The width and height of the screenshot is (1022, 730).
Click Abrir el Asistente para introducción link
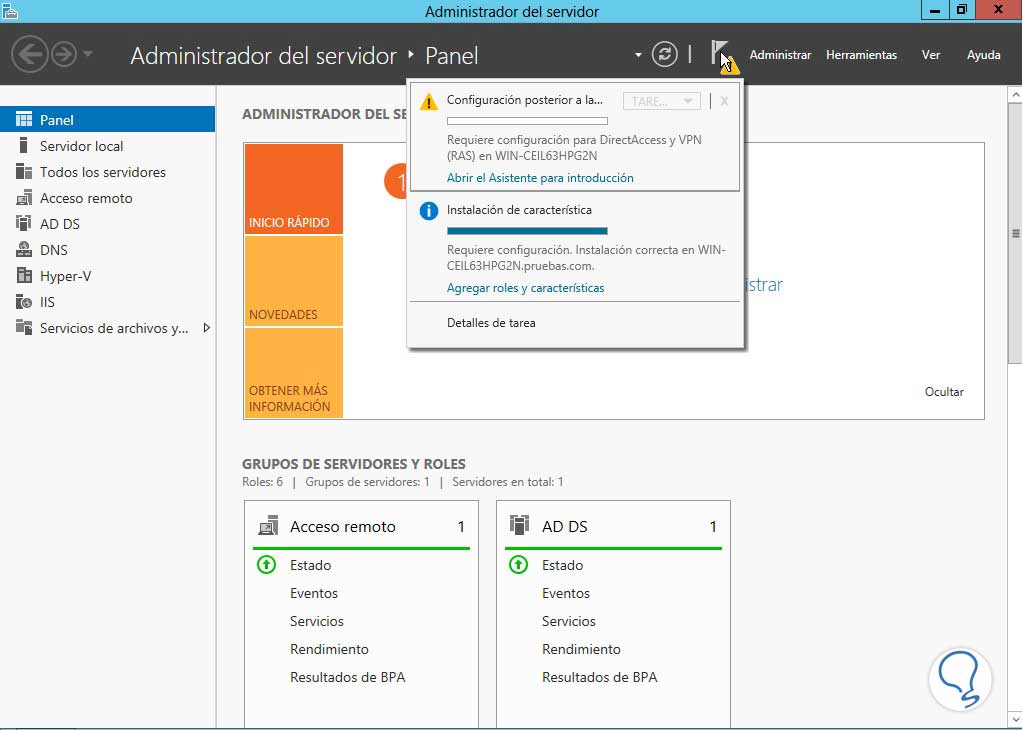(540, 177)
